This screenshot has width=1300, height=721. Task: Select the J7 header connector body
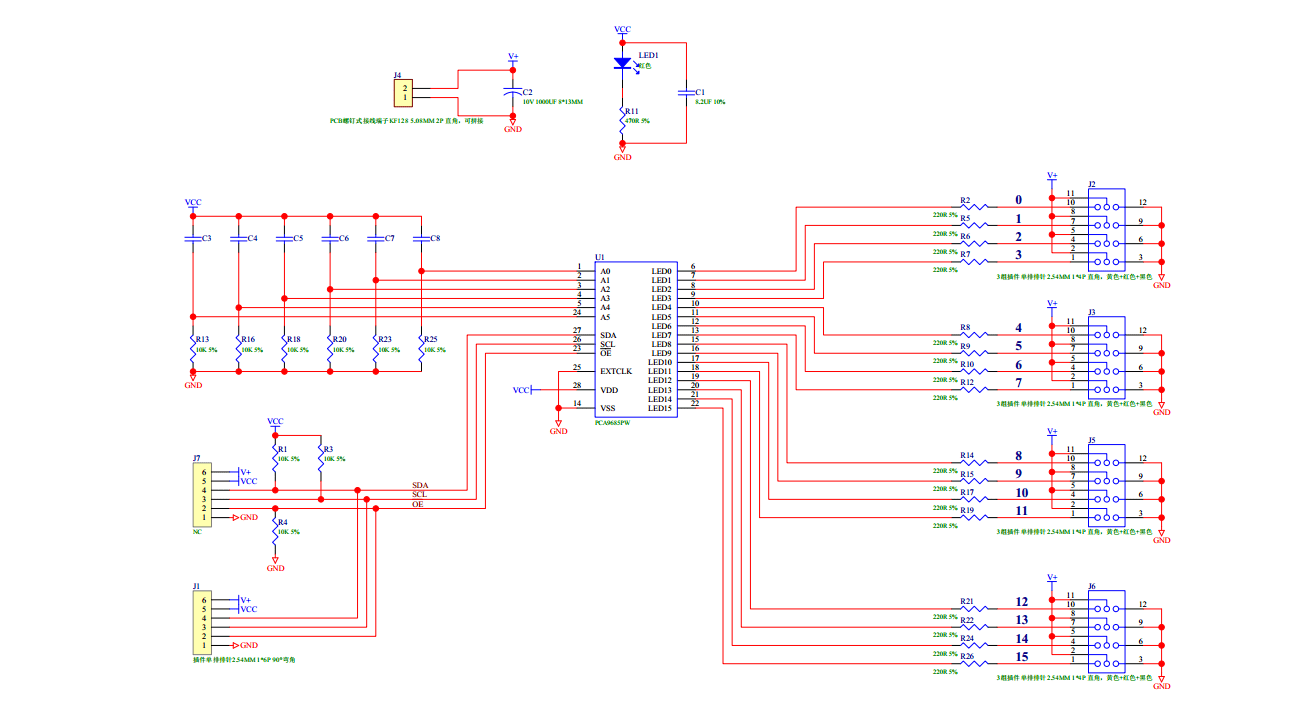tap(203, 495)
